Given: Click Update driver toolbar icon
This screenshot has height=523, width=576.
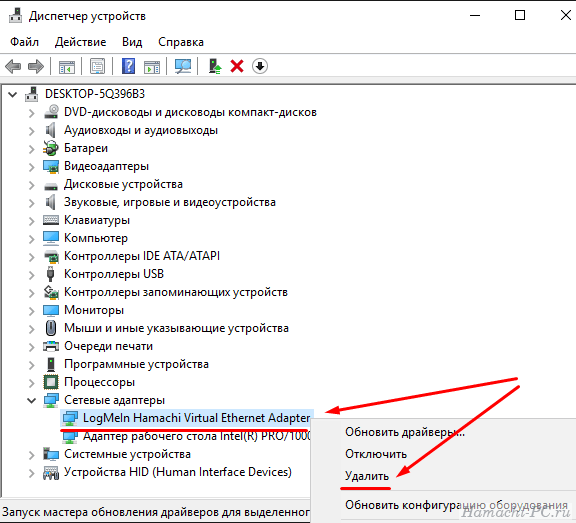Looking at the screenshot, I should point(215,66).
